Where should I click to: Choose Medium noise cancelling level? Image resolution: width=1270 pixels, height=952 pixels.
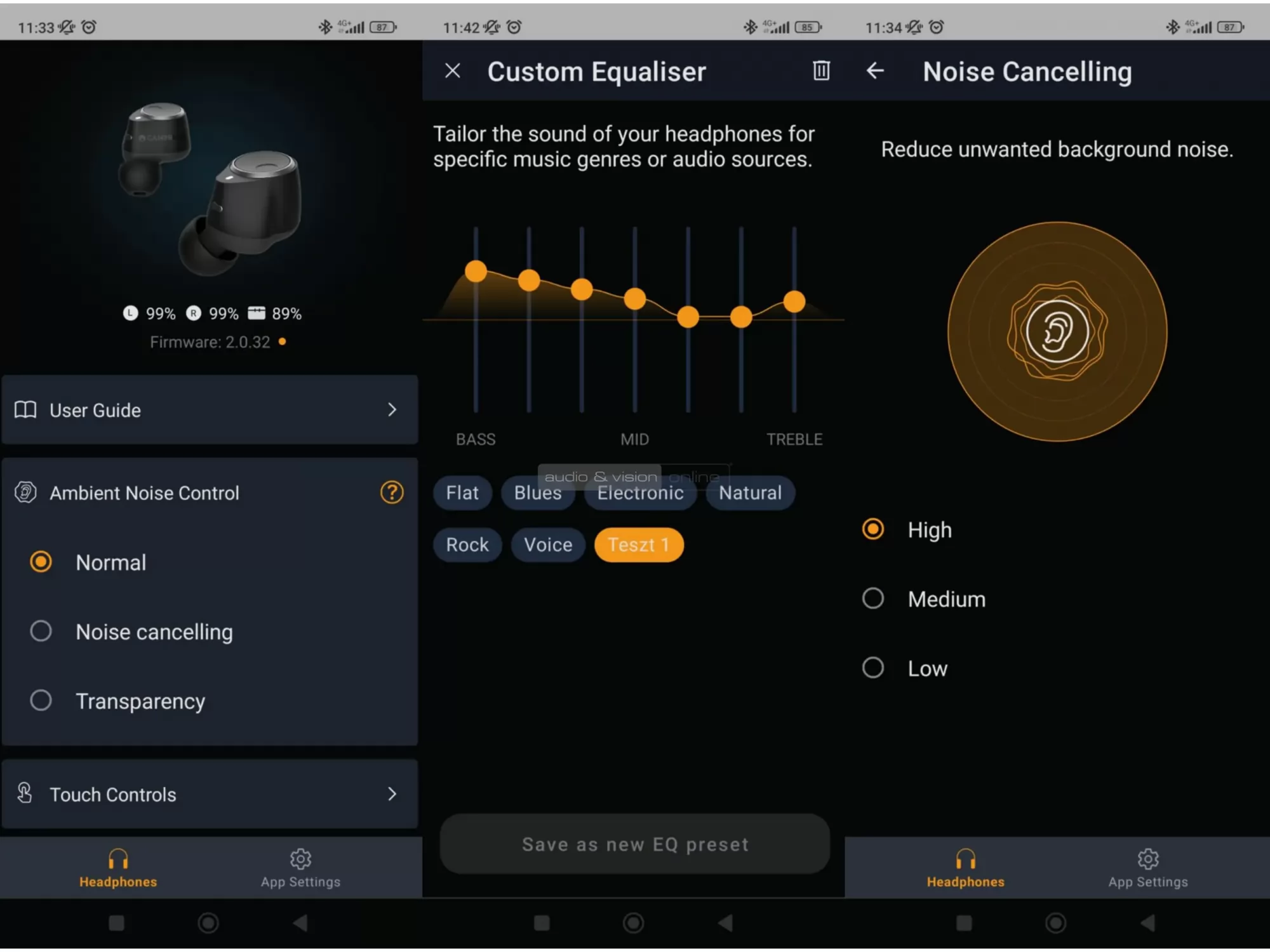[x=873, y=598]
